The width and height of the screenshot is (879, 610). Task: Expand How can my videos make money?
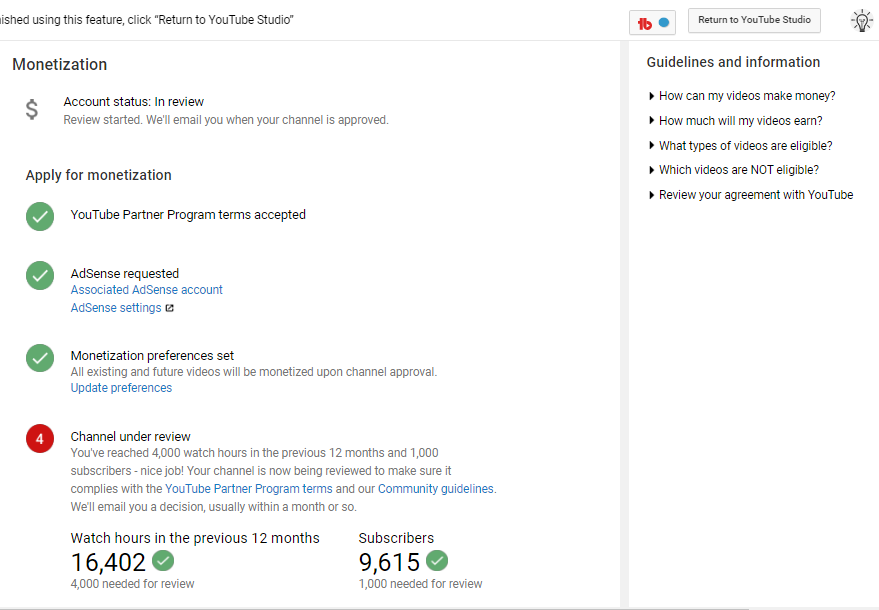[742, 96]
